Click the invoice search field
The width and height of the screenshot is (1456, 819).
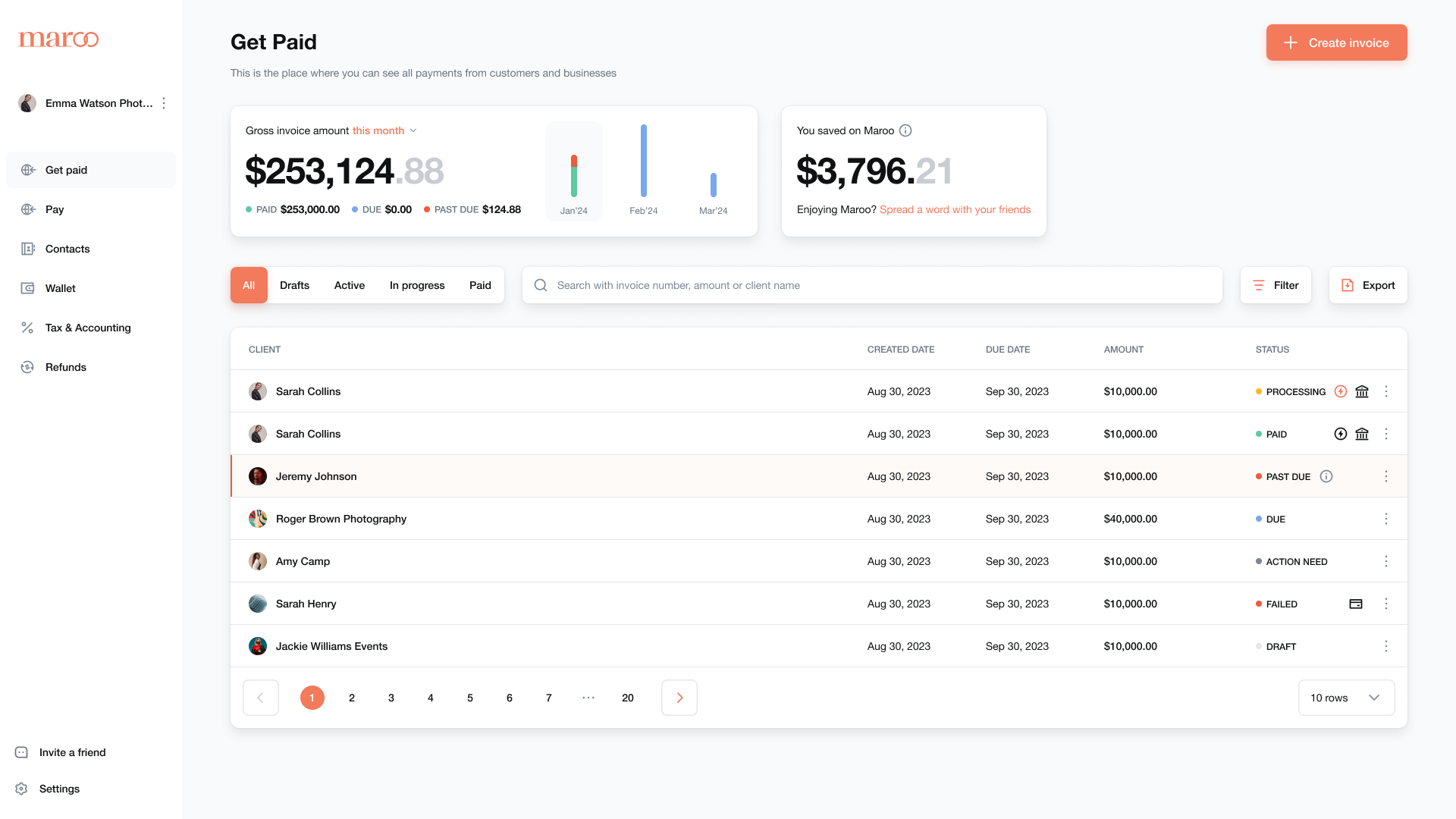[872, 285]
